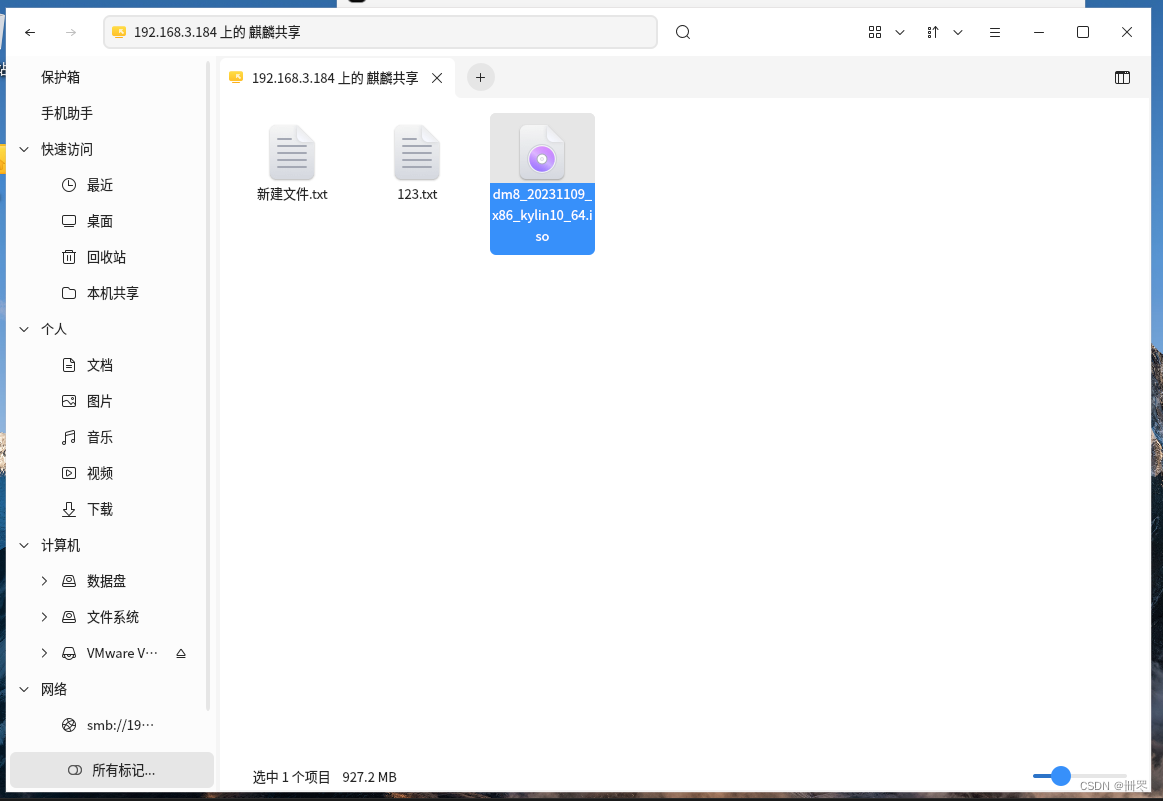Open the hamburger menu

pos(995,32)
